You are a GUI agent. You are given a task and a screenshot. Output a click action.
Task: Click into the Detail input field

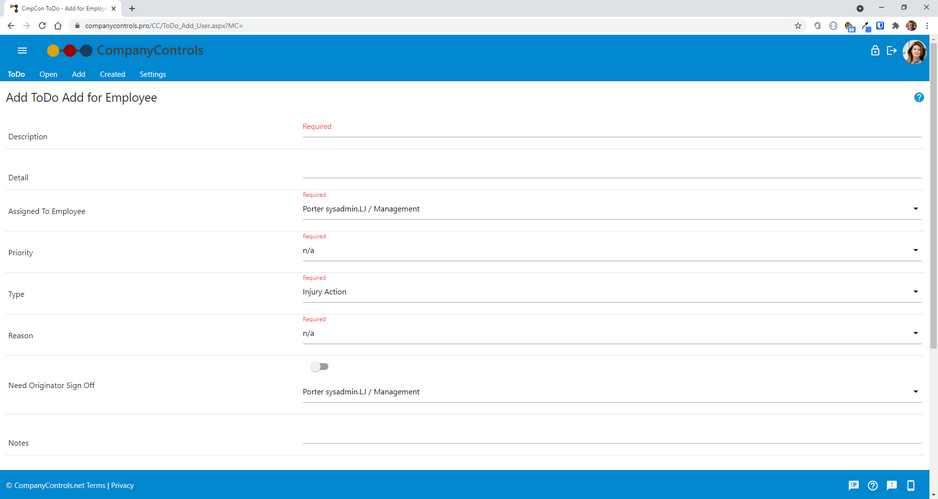point(611,171)
